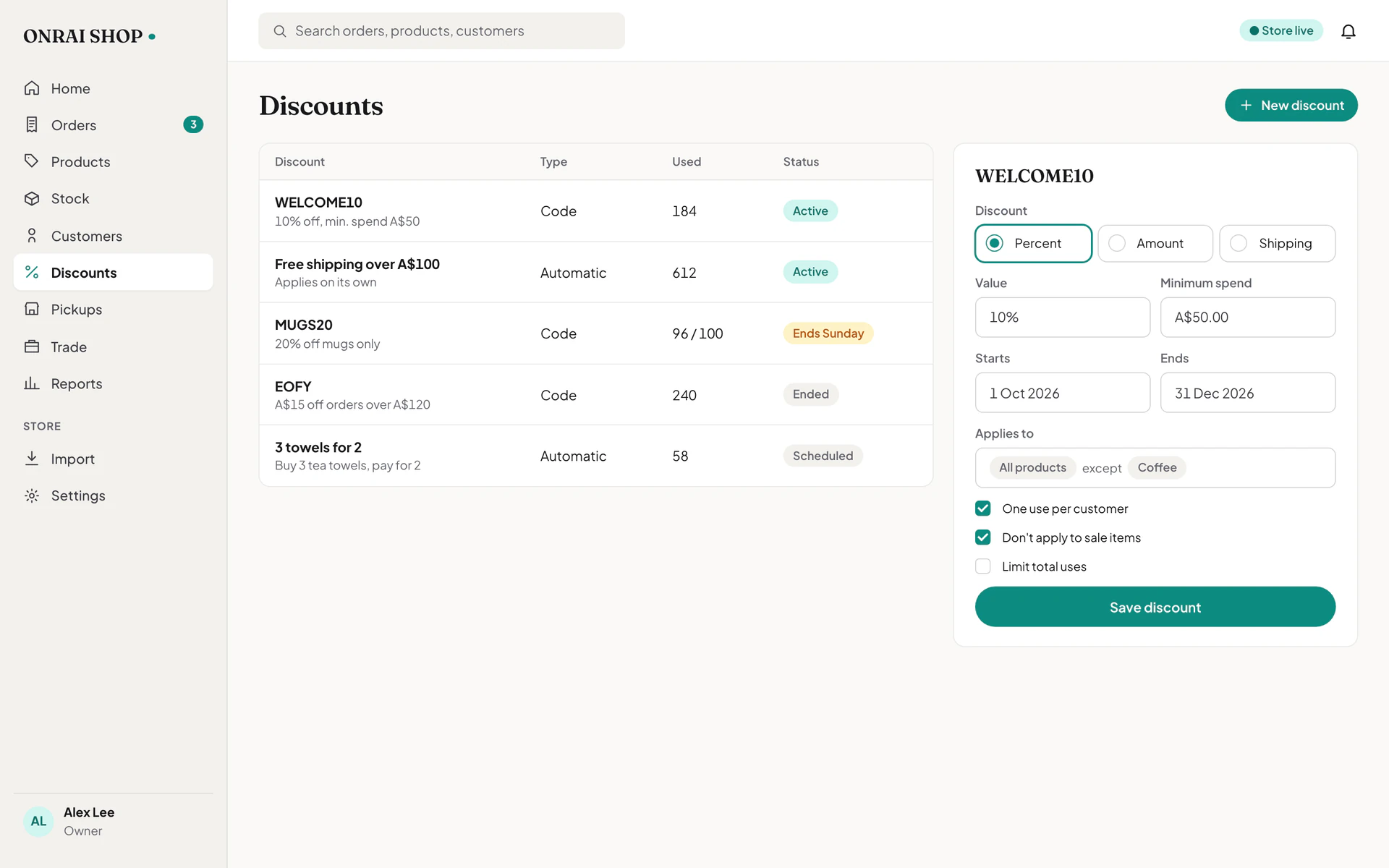Focus the search orders input
Screen dimensions: 1389x868
point(441,31)
